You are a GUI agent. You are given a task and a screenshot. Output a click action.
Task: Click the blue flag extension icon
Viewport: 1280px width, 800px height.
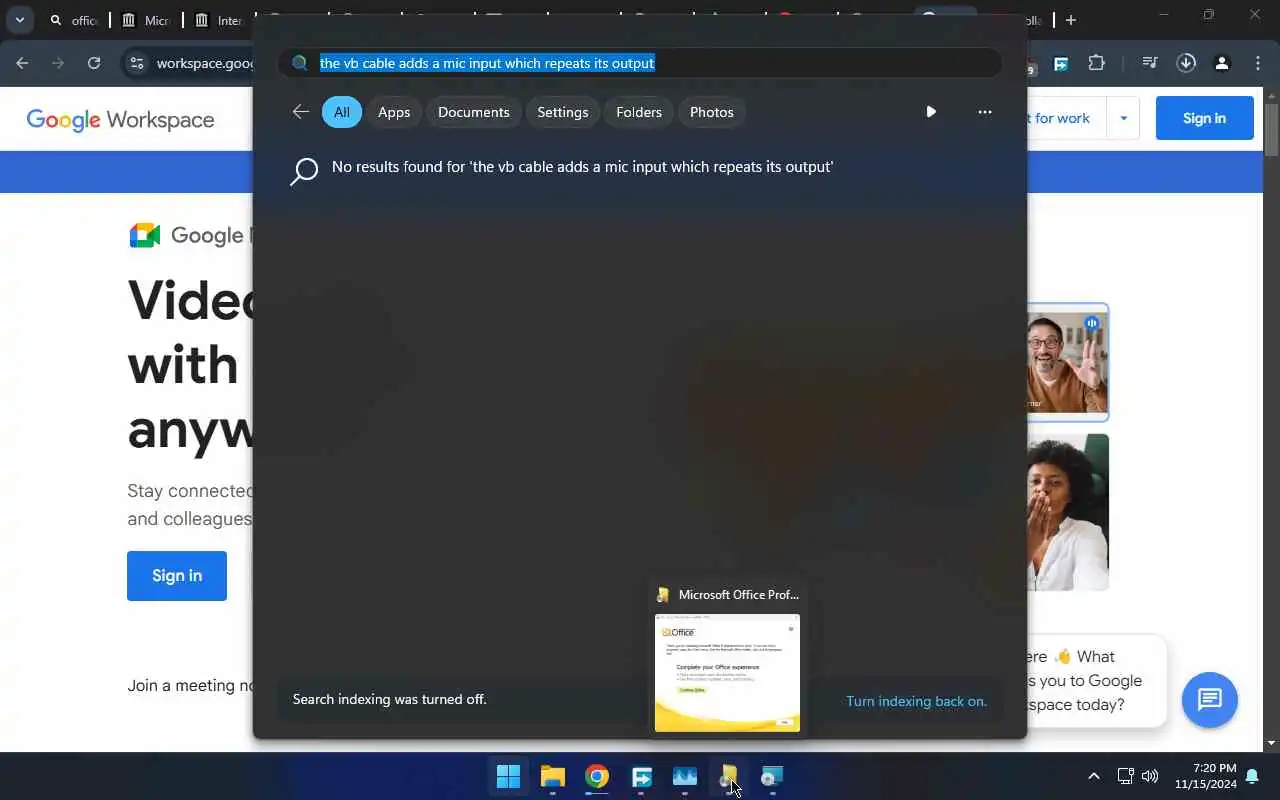pyautogui.click(x=1061, y=63)
